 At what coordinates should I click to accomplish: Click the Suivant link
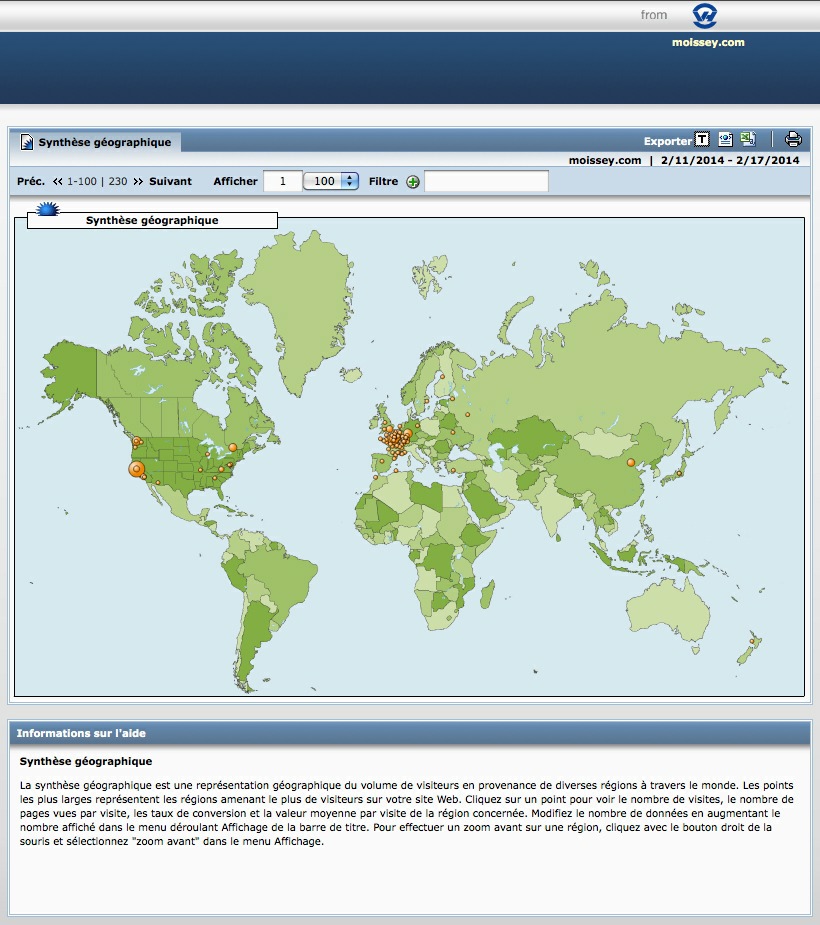pyautogui.click(x=170, y=182)
